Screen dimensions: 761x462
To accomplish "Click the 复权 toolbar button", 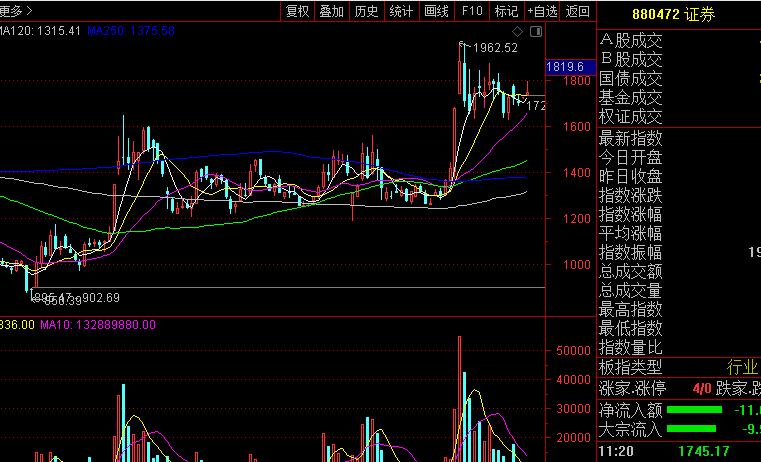I will (298, 11).
